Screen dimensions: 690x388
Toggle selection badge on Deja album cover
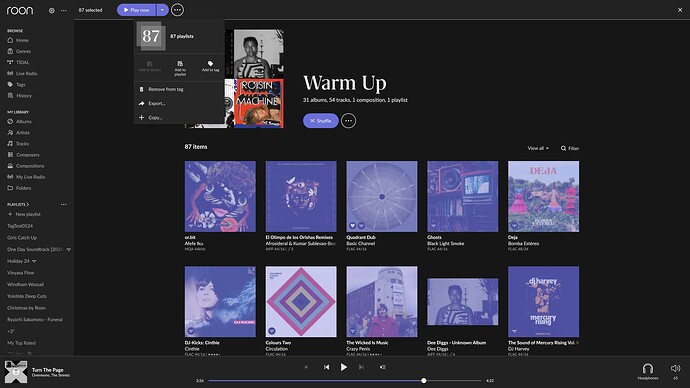514,226
